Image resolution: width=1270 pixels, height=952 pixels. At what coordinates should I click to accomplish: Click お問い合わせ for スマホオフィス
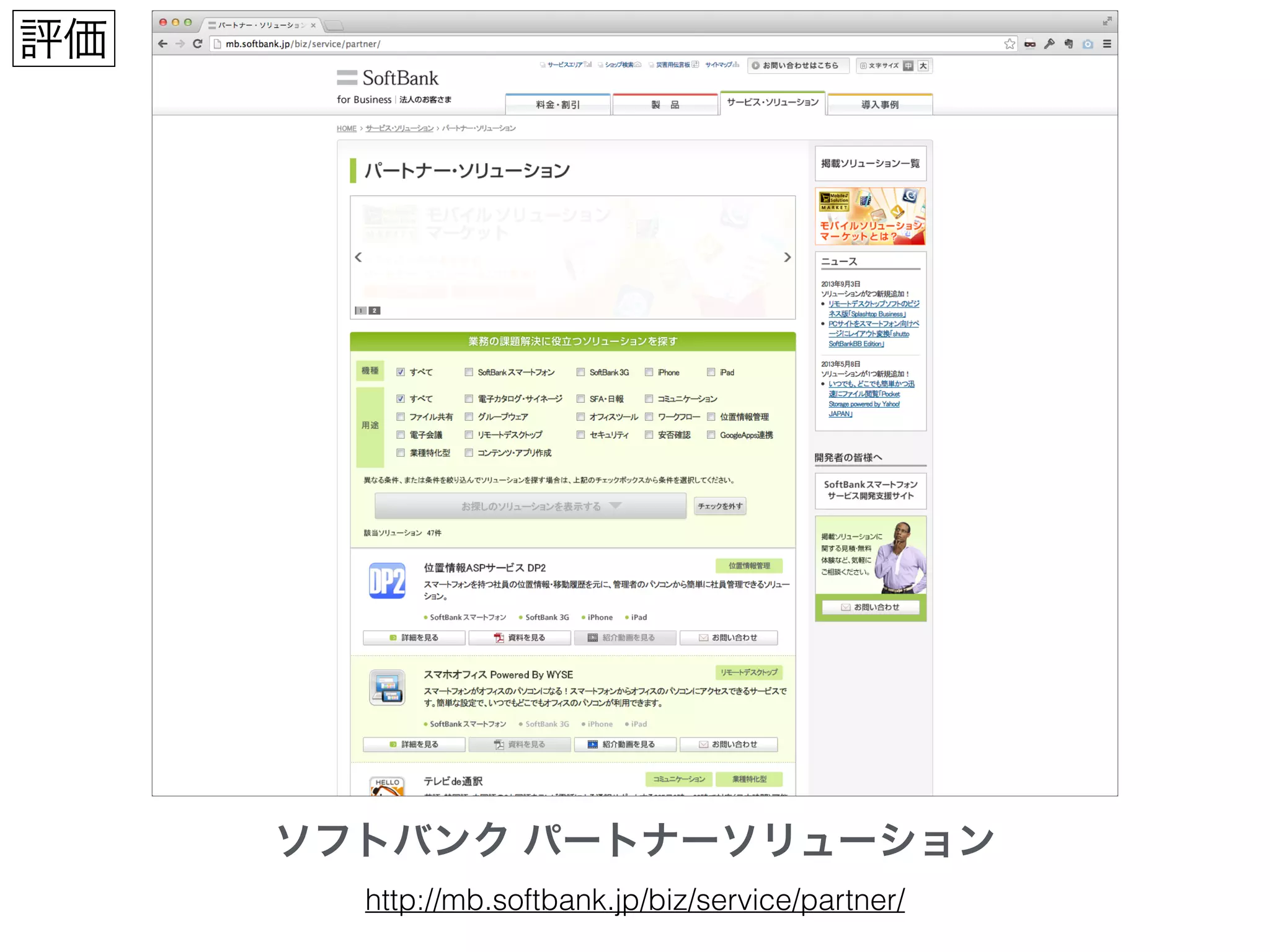(x=729, y=744)
